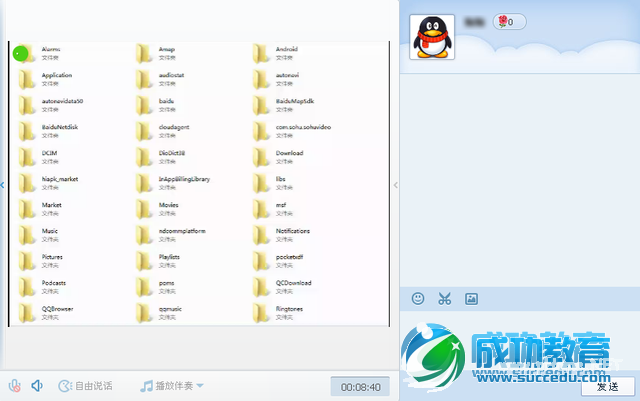Click the scissors screenshot tool
Image resolution: width=640 pixels, height=401 pixels.
coord(444,299)
